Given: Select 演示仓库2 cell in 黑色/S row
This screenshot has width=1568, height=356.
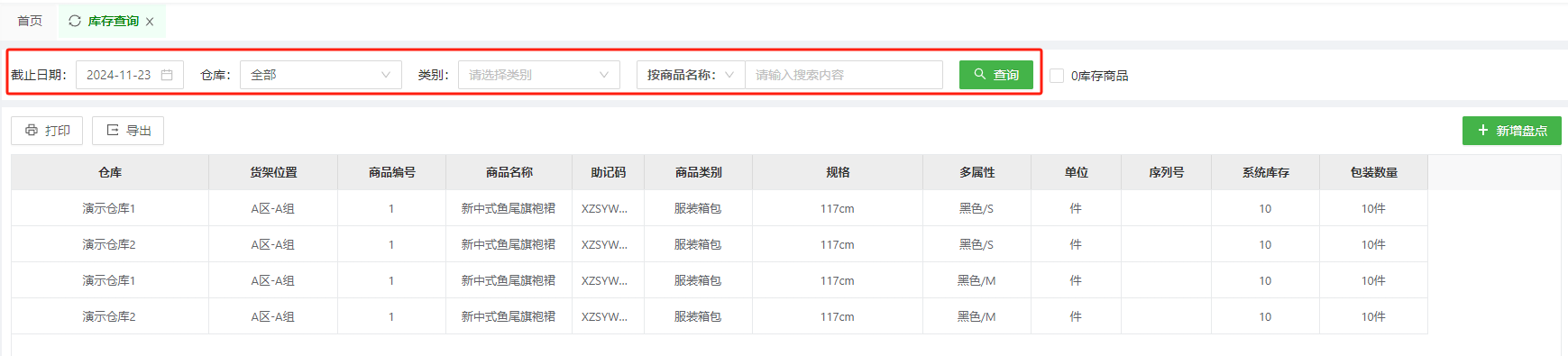Looking at the screenshot, I should click(x=109, y=244).
